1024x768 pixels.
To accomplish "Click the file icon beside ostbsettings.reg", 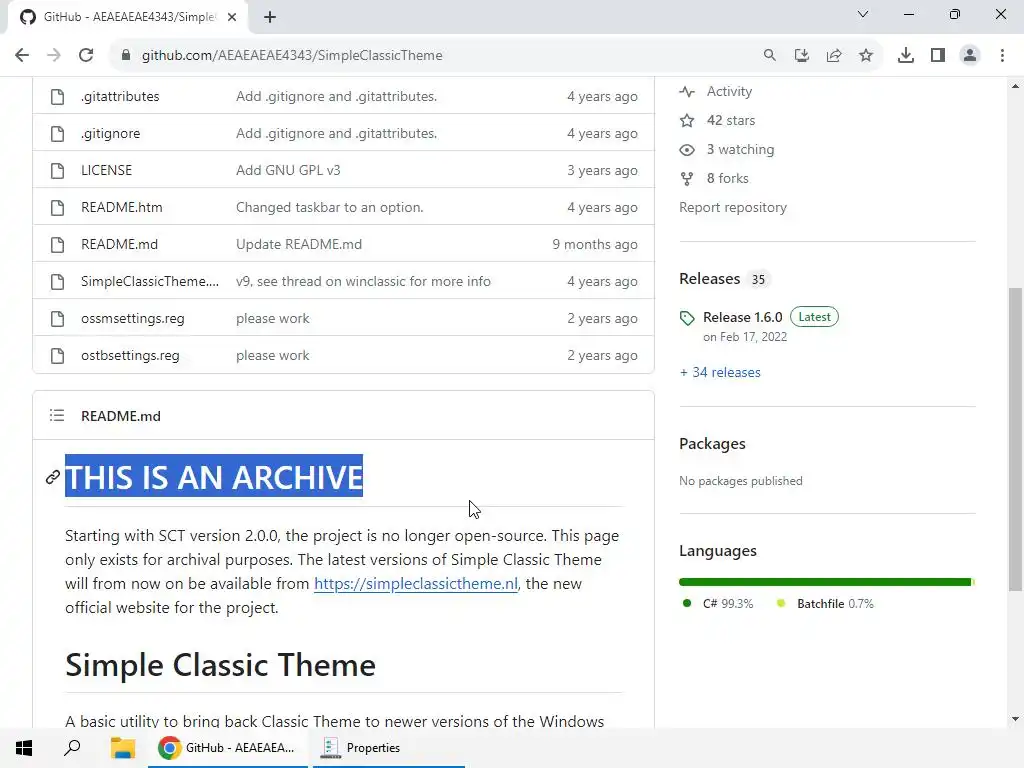I will tap(57, 356).
